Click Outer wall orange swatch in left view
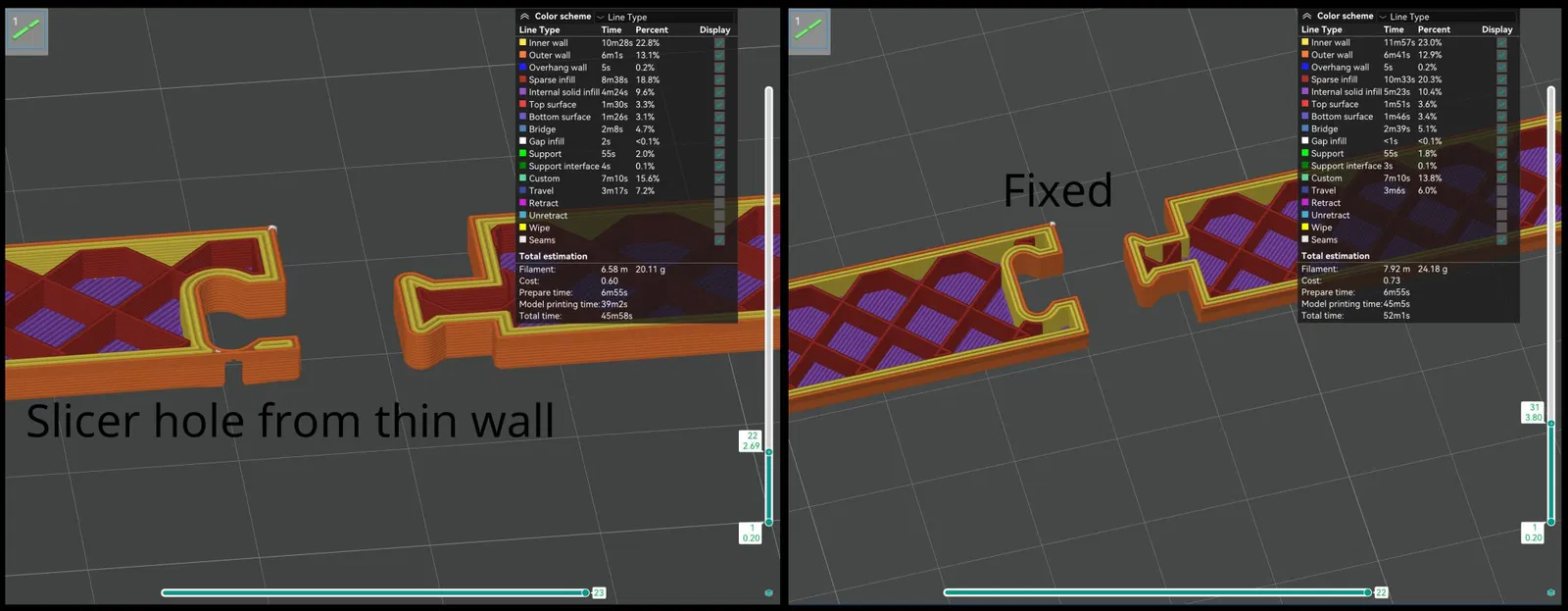 [x=522, y=55]
